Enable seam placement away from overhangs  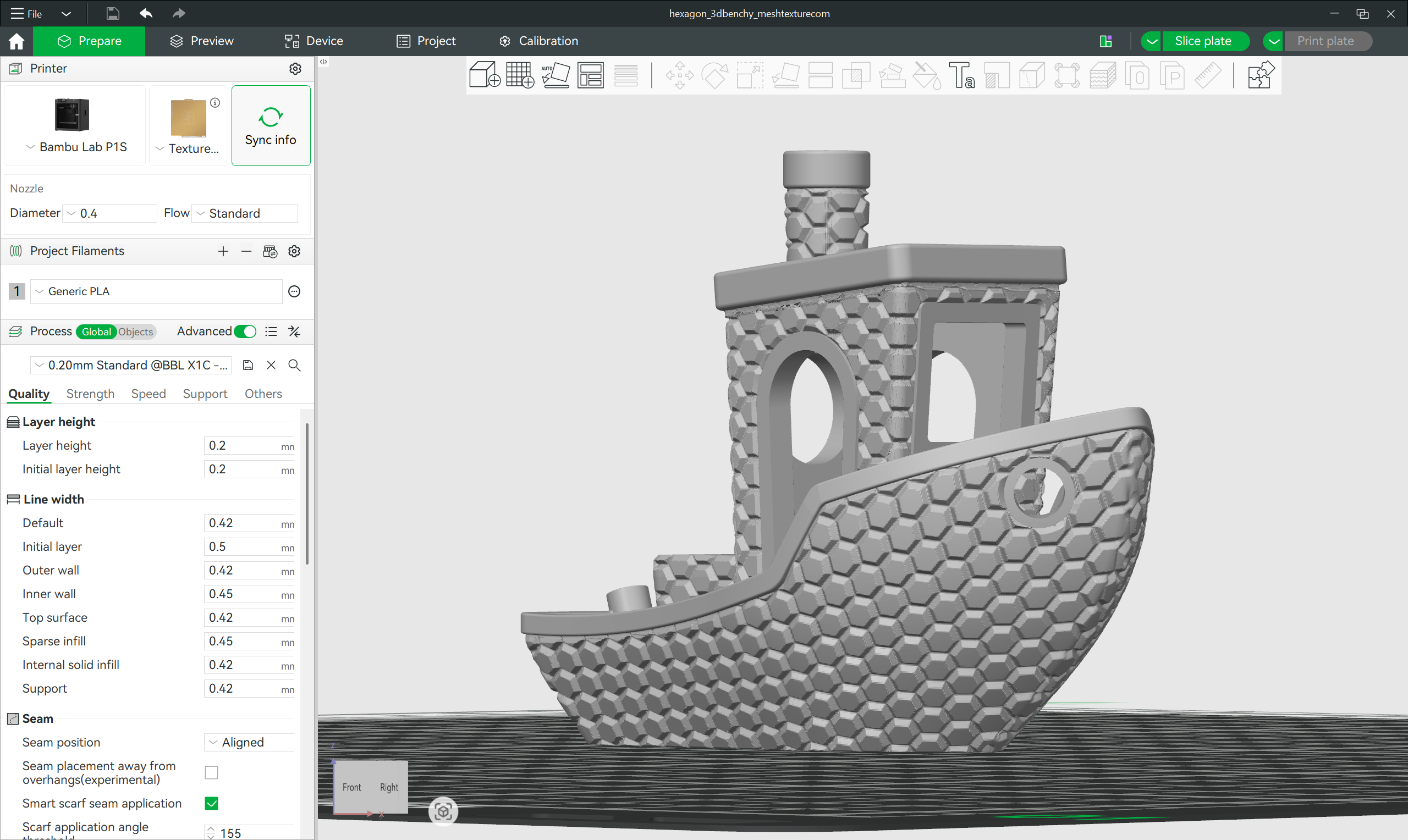click(211, 772)
